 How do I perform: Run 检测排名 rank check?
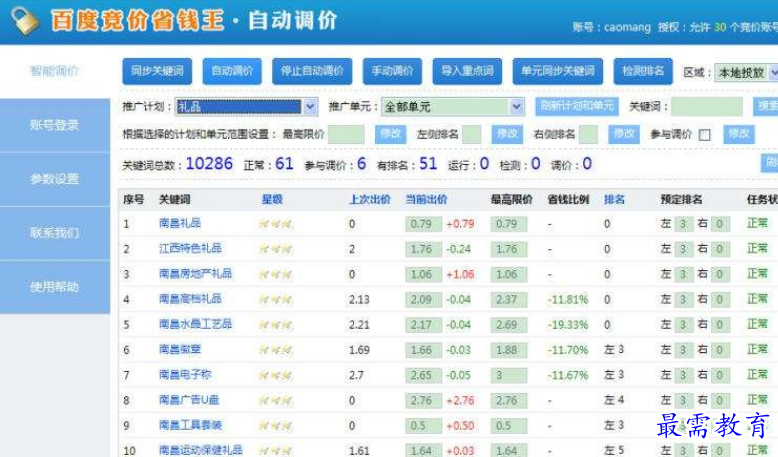(x=643, y=71)
